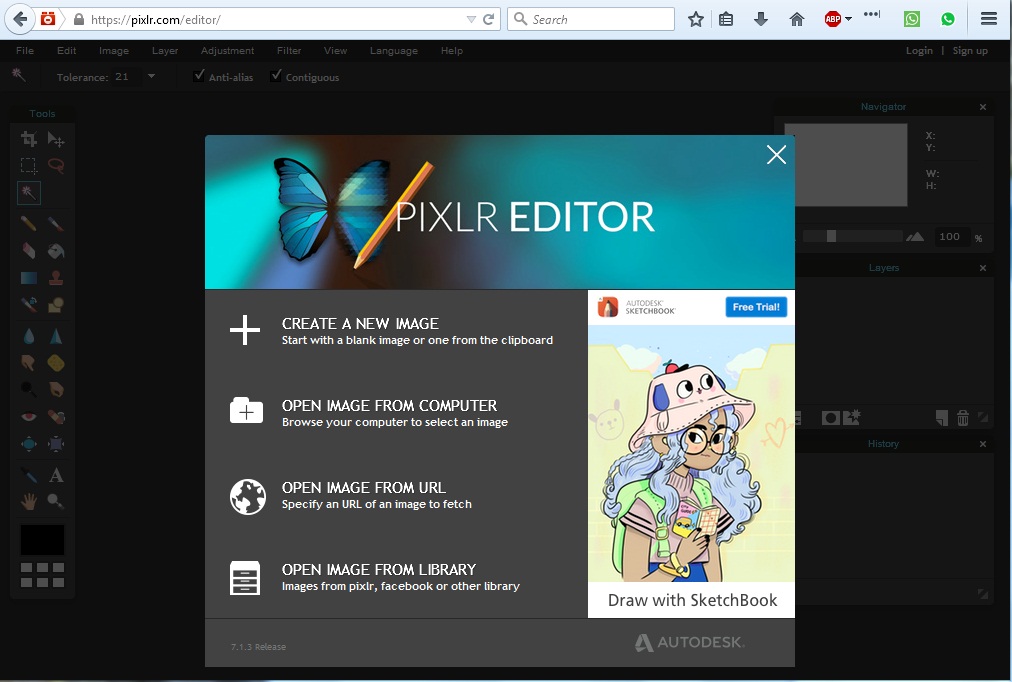Select the Pencil tool
The height and width of the screenshot is (682, 1012).
28,224
